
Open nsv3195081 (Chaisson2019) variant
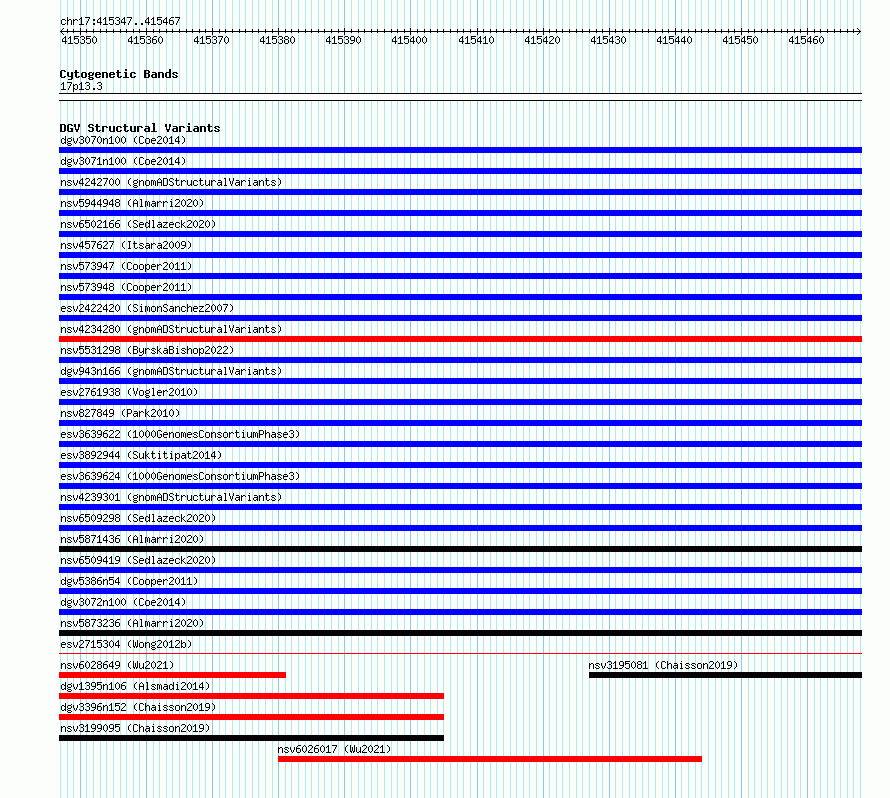pyautogui.click(x=663, y=665)
